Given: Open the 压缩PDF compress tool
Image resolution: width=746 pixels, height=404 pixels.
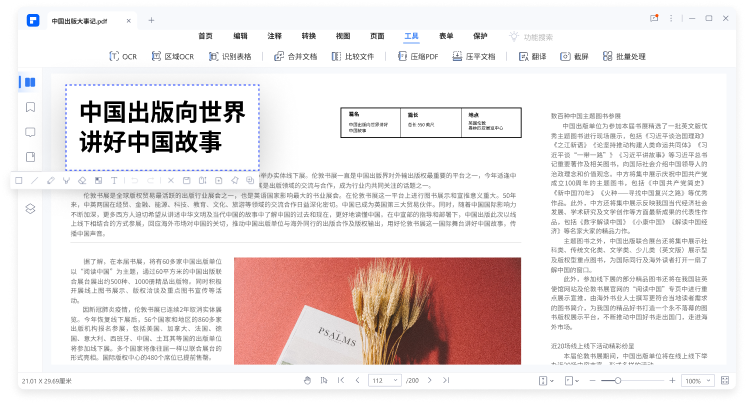Looking at the screenshot, I should pos(418,57).
